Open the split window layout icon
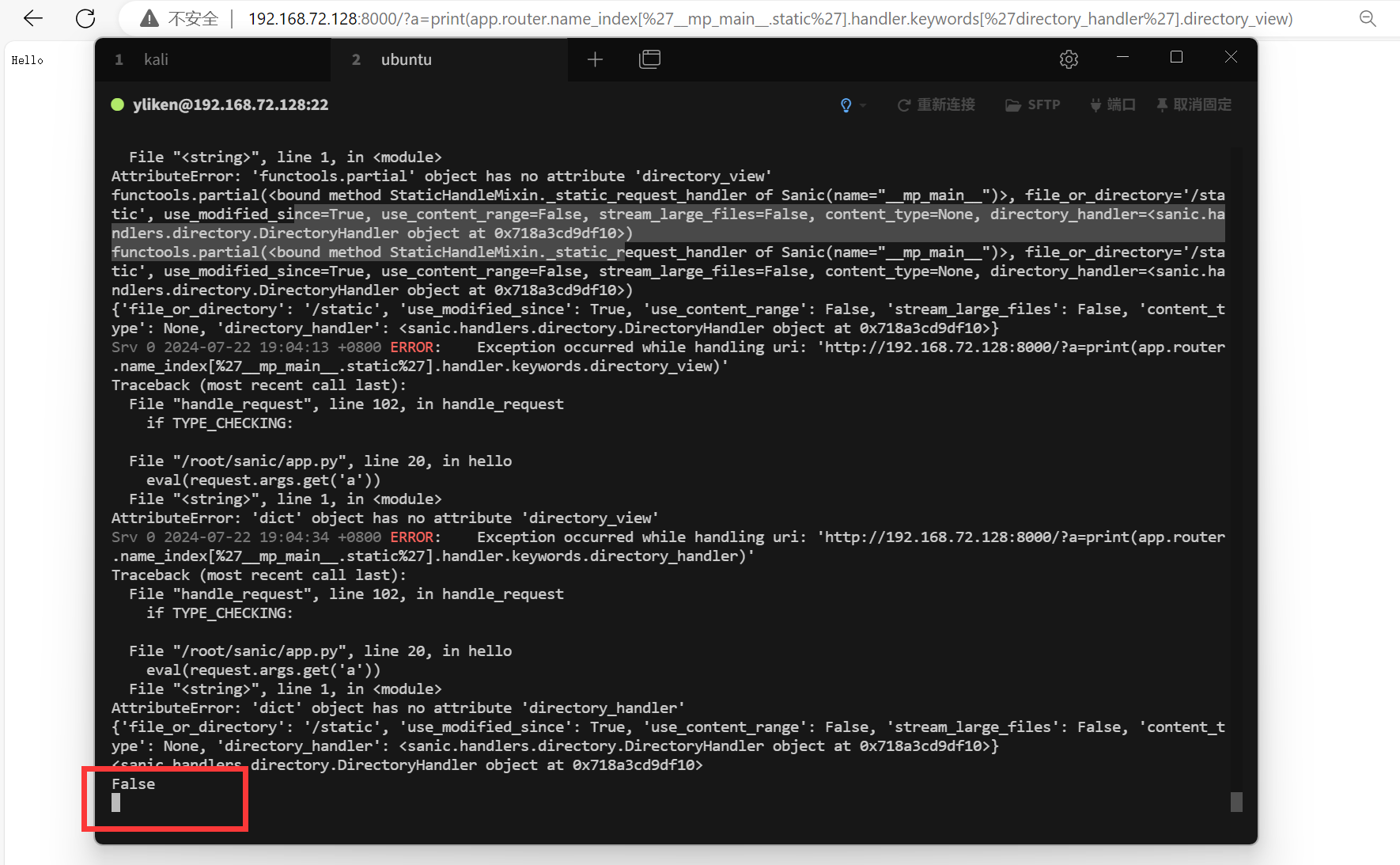 tap(649, 59)
